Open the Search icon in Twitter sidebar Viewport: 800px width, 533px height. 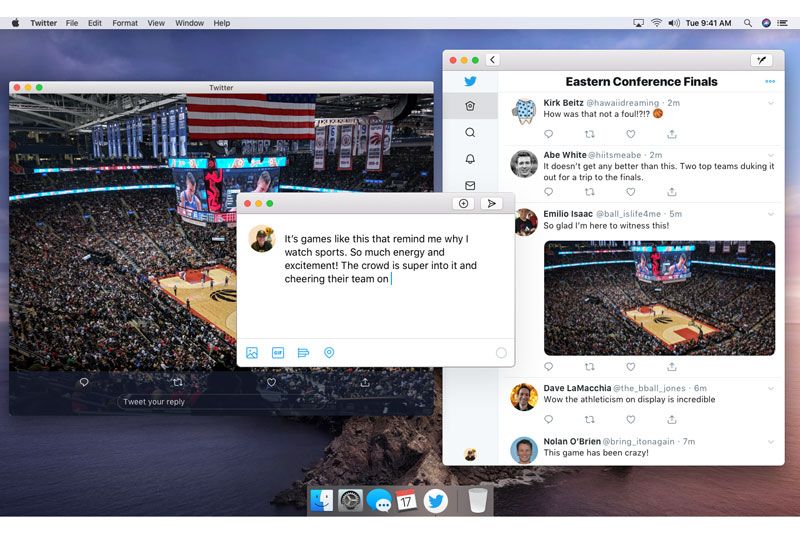pos(470,133)
